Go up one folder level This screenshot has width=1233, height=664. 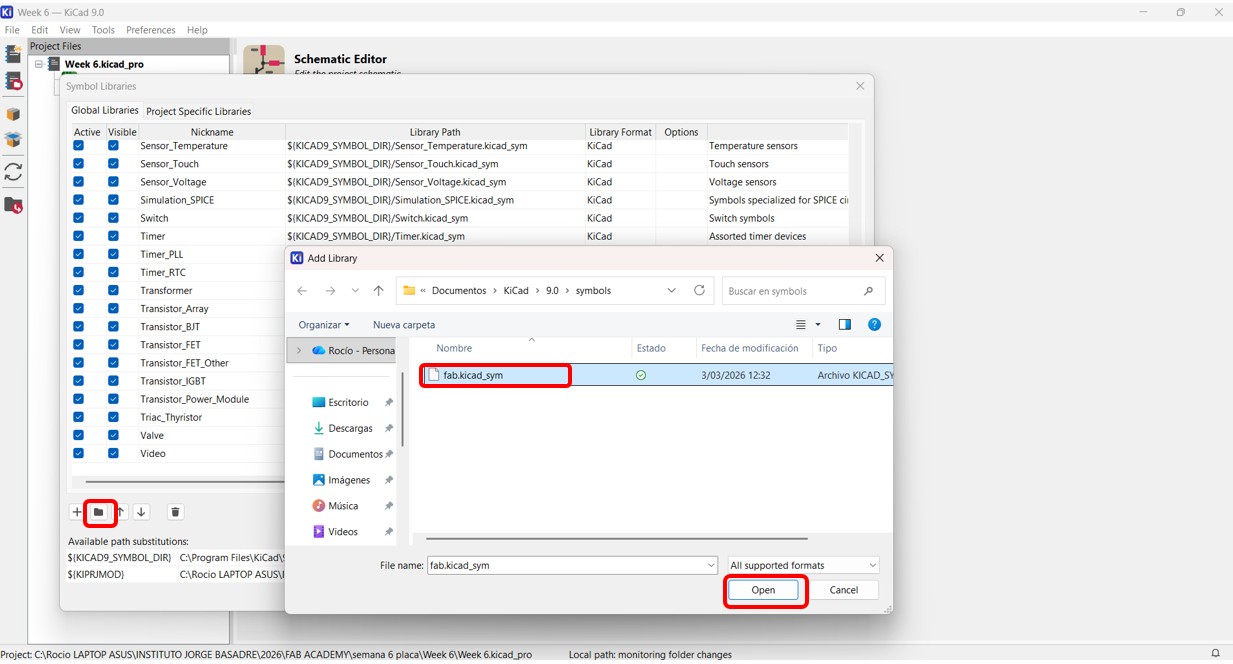[x=378, y=291]
